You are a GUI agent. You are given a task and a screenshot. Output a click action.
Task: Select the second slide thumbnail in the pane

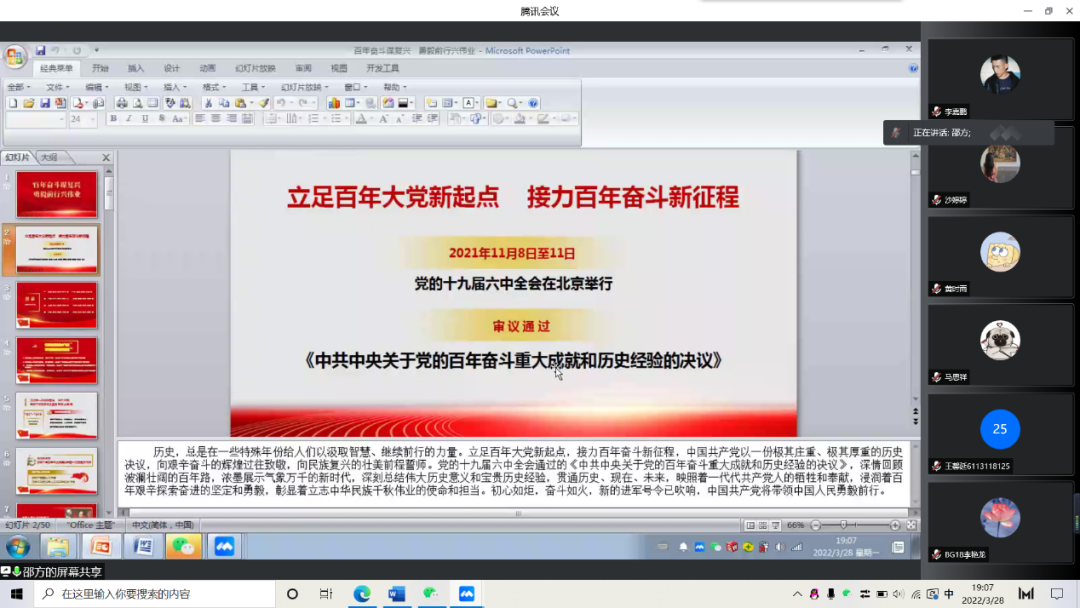[x=55, y=247]
